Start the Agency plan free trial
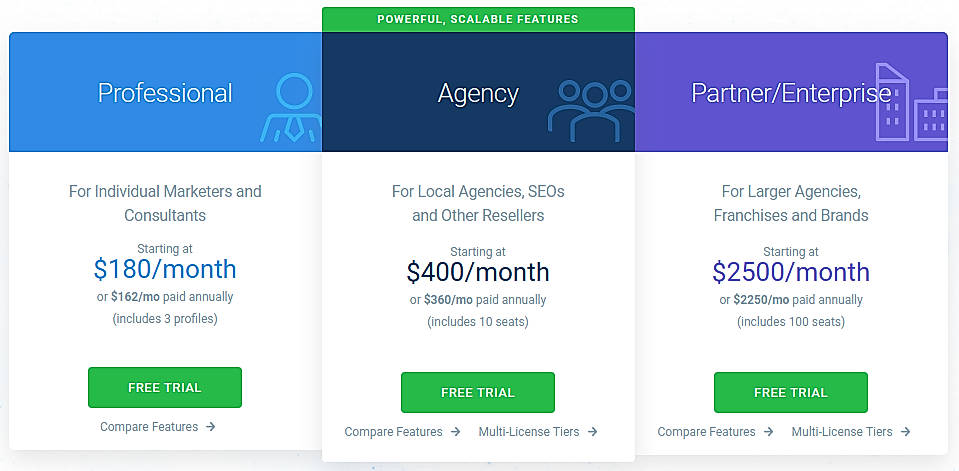The width and height of the screenshot is (959, 471). click(x=478, y=392)
